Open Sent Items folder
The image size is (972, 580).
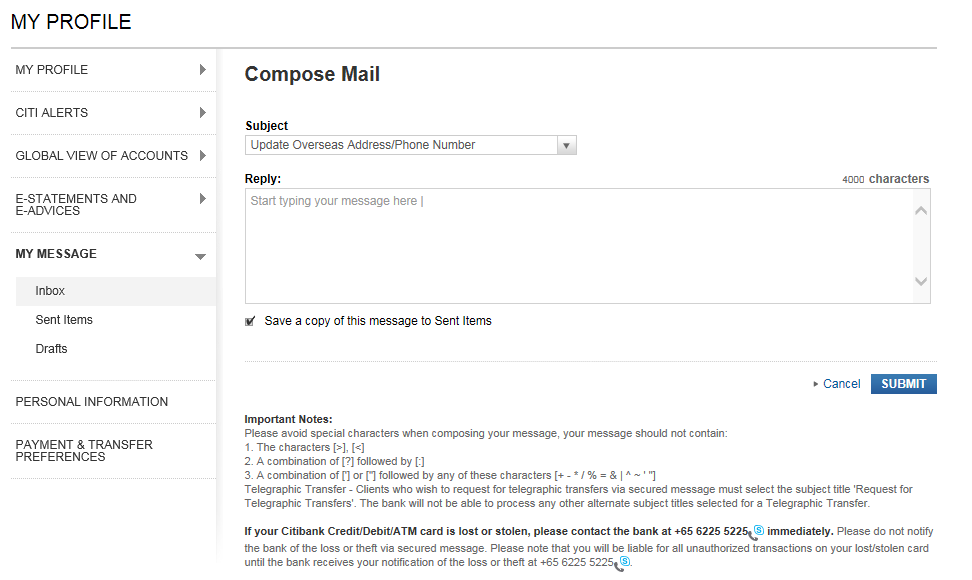[64, 320]
